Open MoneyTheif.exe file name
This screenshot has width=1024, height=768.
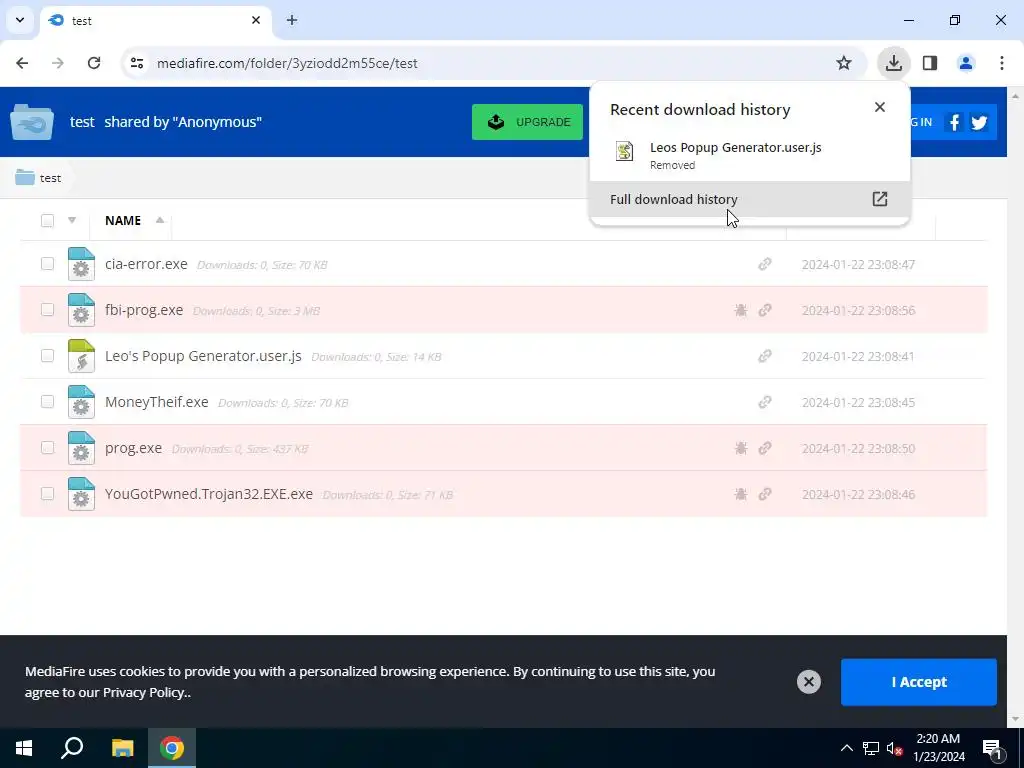tap(157, 402)
